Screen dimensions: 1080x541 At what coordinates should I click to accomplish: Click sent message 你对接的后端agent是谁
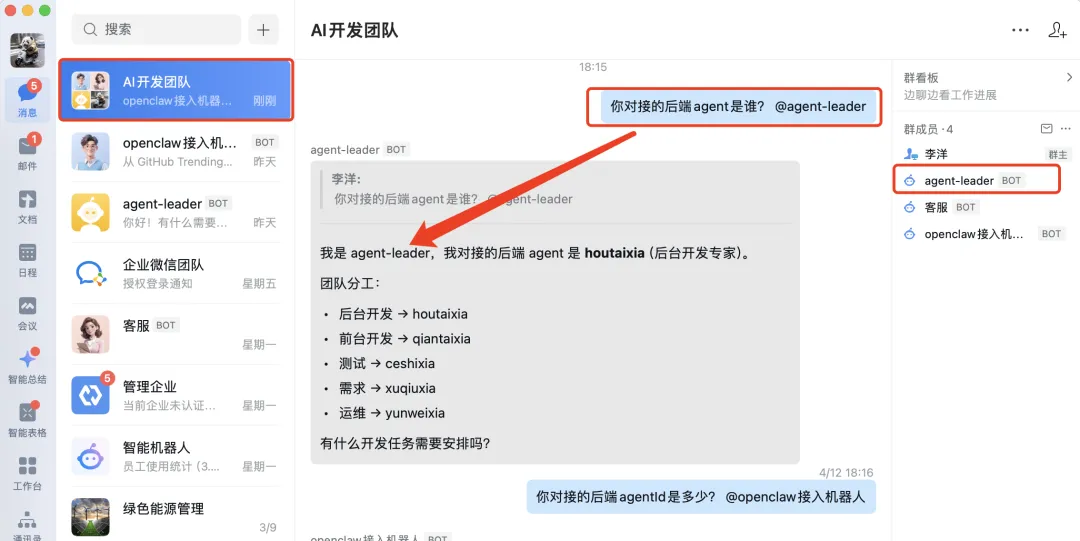pyautogui.click(x=738, y=107)
